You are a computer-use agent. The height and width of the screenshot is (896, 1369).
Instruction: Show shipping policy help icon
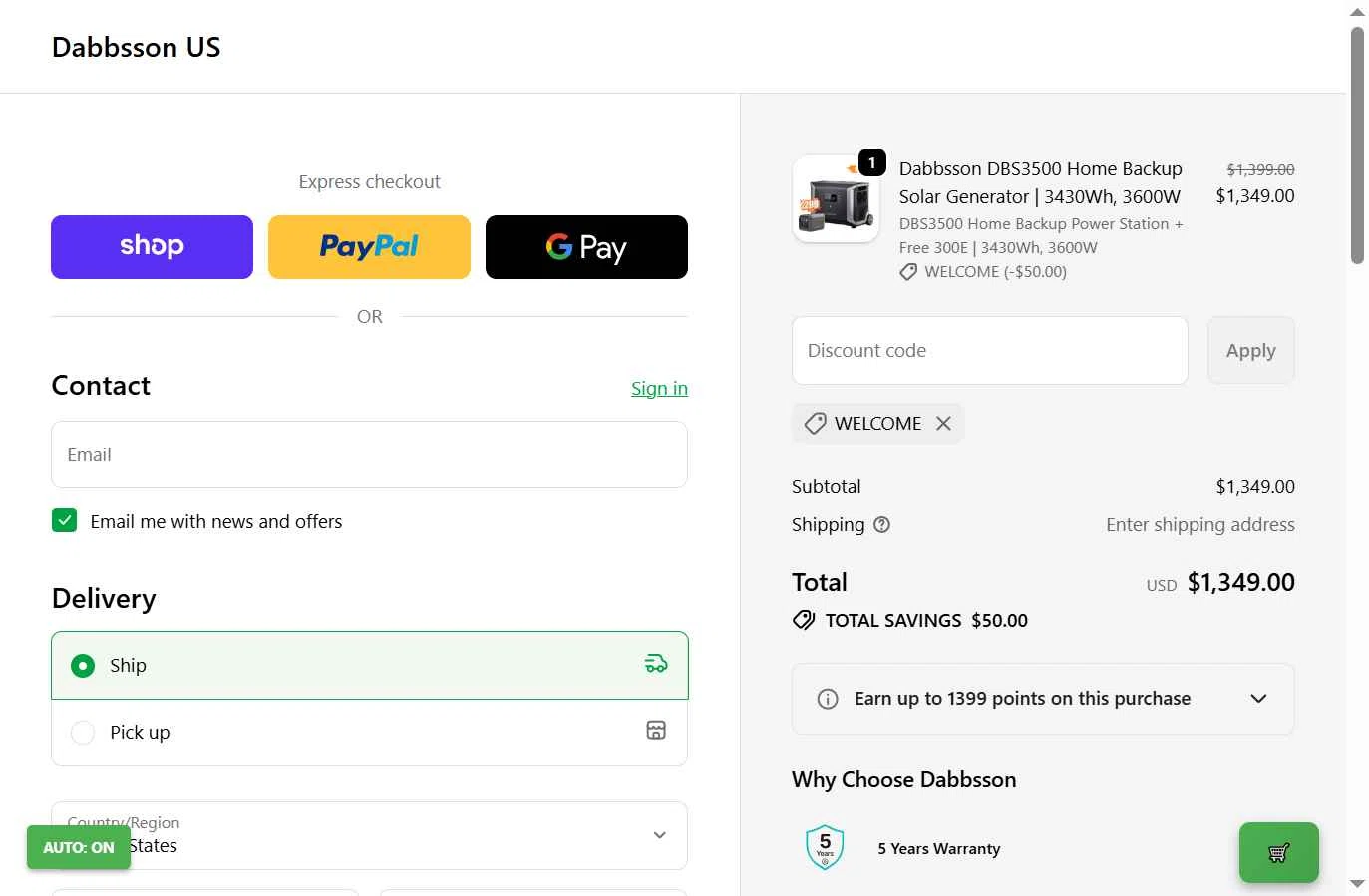[x=881, y=524]
